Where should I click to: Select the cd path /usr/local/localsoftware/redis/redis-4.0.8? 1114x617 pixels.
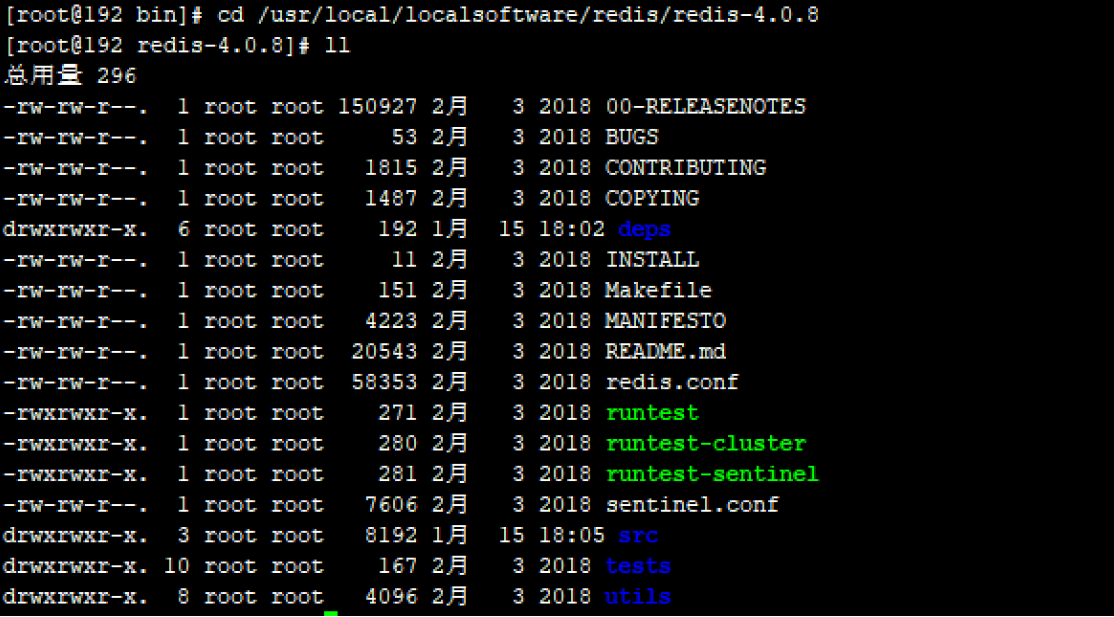point(539,15)
